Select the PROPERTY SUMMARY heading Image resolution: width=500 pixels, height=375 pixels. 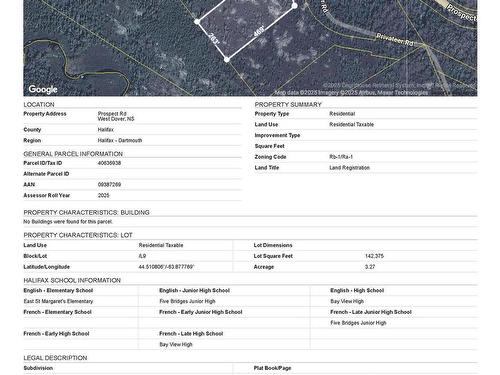pos(288,105)
